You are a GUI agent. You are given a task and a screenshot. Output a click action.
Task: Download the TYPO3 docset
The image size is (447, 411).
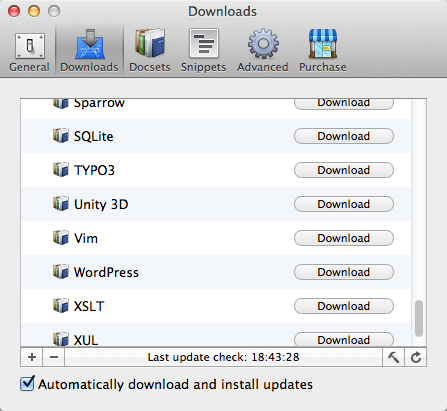point(344,170)
